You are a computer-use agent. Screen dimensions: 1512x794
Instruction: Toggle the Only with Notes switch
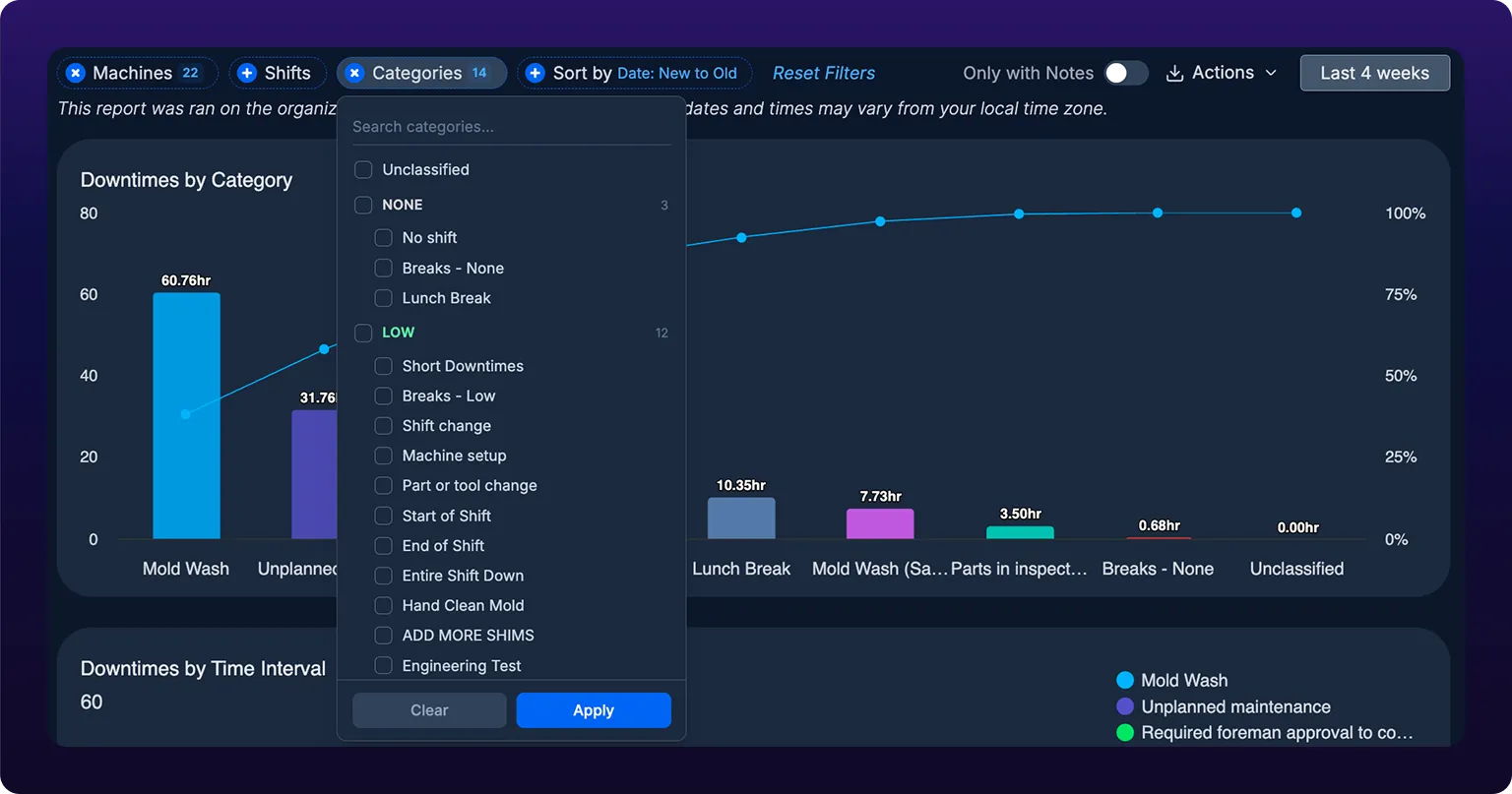[1125, 73]
